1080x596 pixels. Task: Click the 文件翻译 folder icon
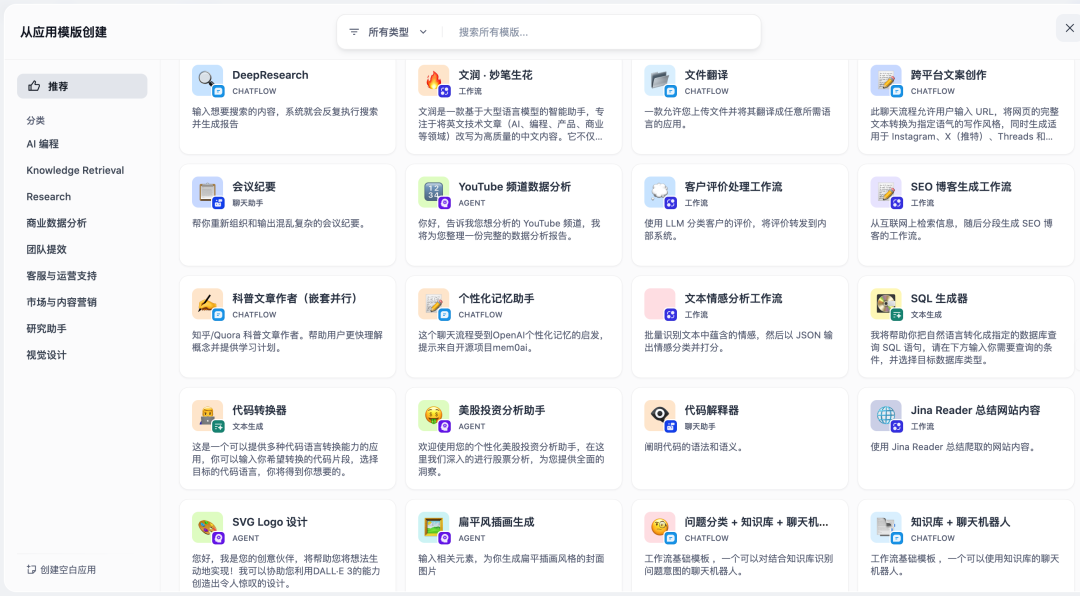click(x=659, y=81)
